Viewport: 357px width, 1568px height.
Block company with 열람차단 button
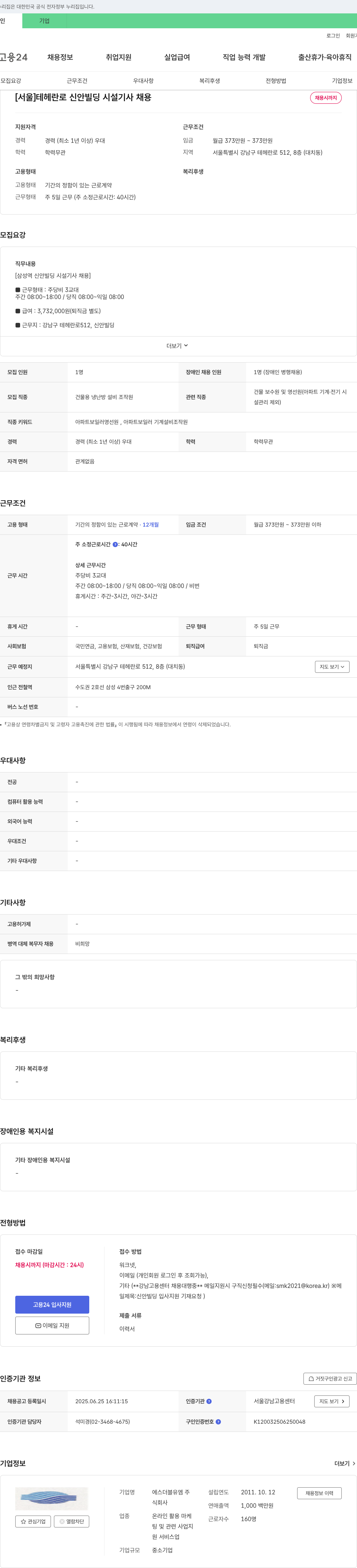tap(72, 1522)
